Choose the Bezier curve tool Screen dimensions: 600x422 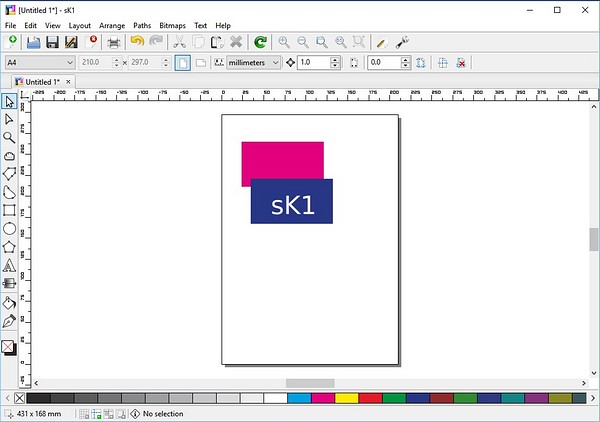pyautogui.click(x=9, y=192)
